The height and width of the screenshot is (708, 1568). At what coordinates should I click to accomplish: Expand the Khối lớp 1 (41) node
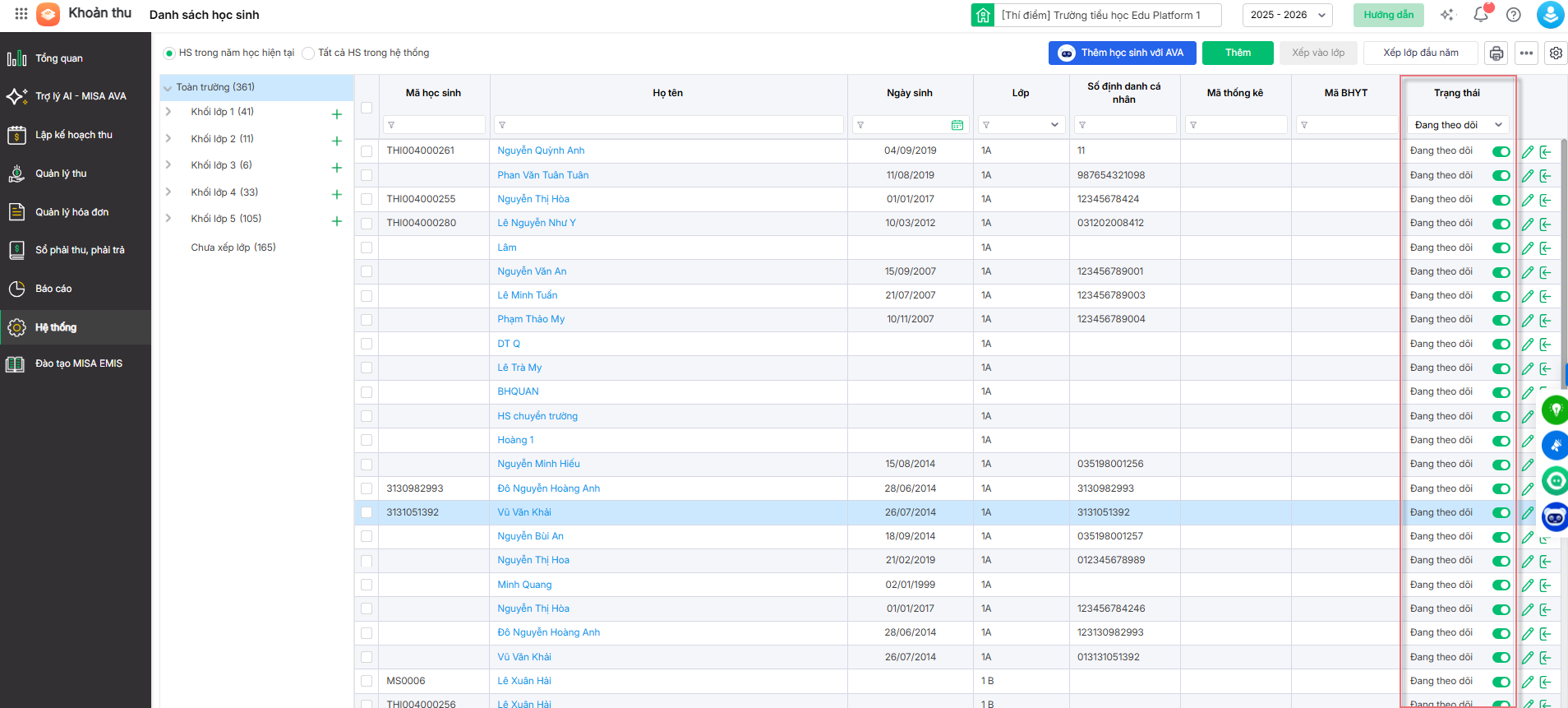168,112
